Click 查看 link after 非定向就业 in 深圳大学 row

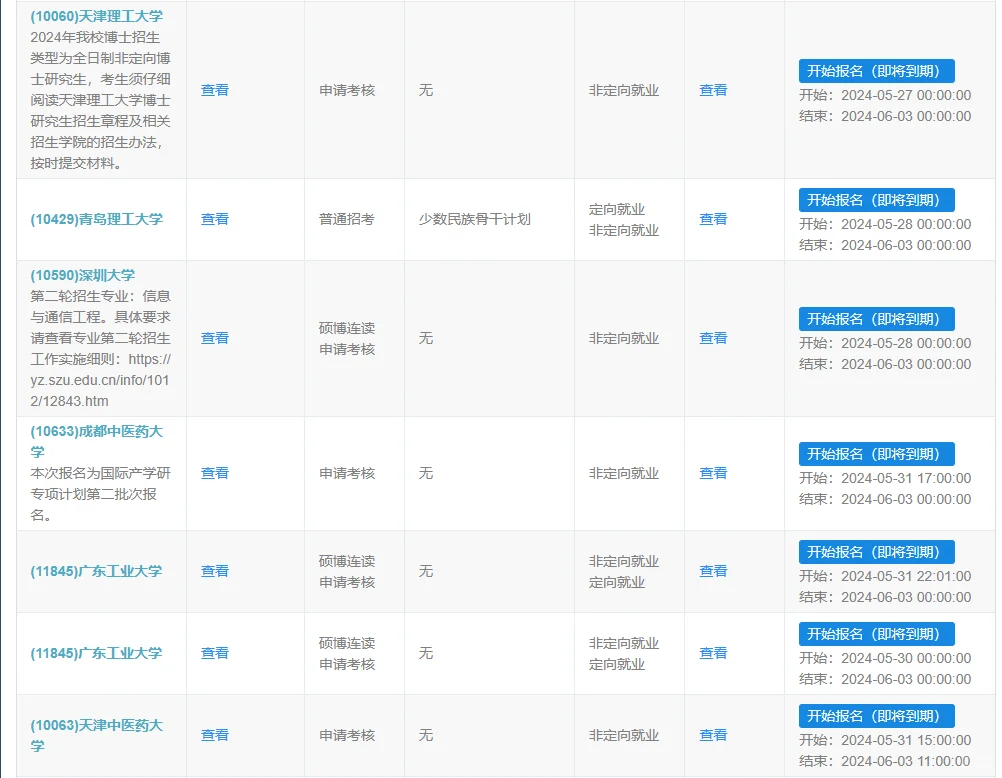713,338
